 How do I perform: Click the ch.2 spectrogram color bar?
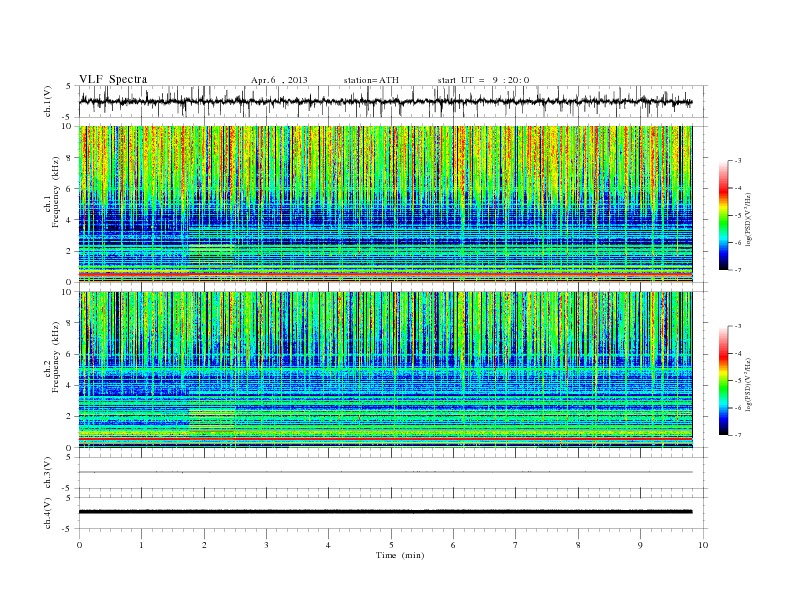724,380
